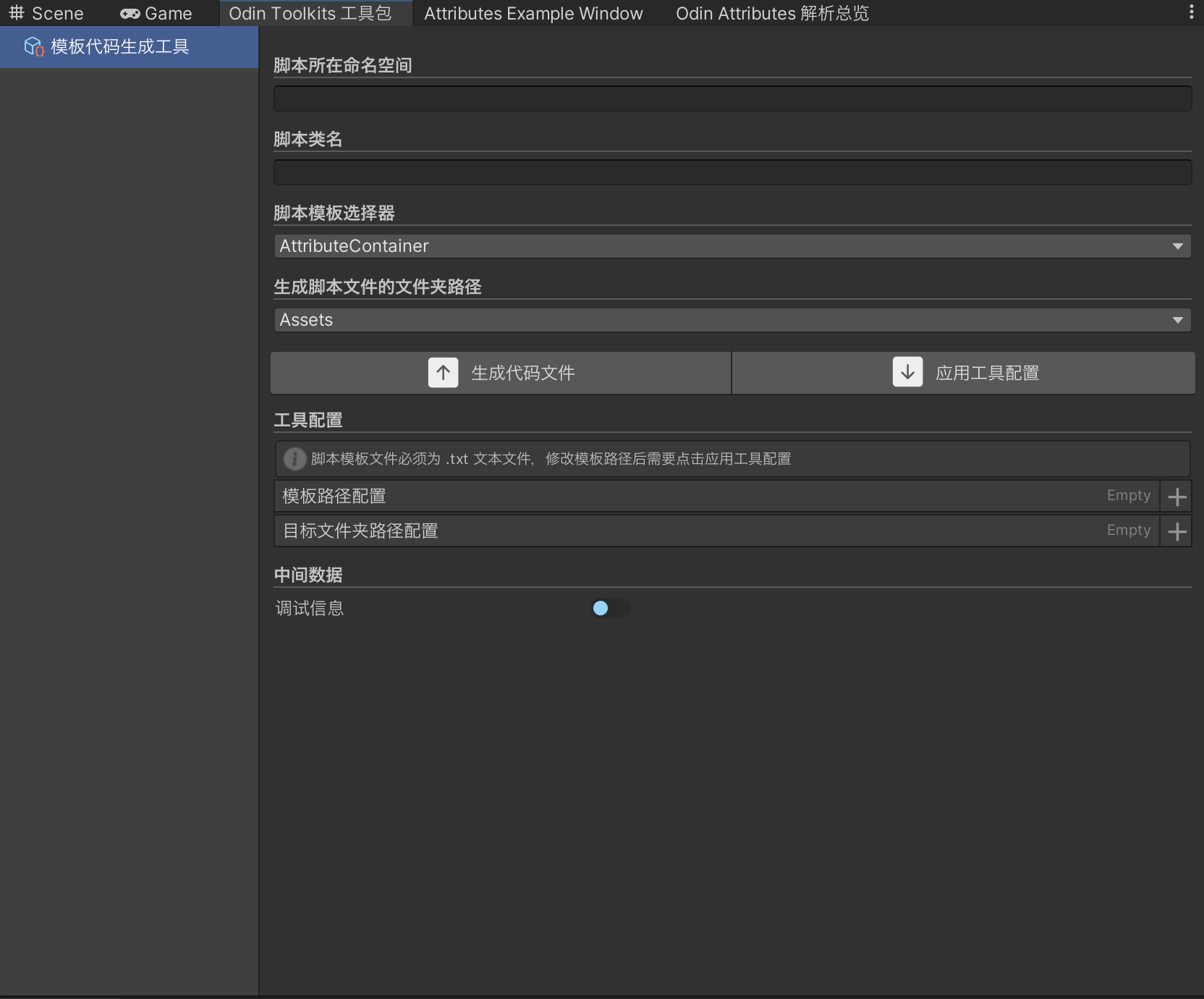Image resolution: width=1204 pixels, height=999 pixels.
Task: Click Empty label in 目标文件夹路径配置 row
Action: pos(1129,531)
